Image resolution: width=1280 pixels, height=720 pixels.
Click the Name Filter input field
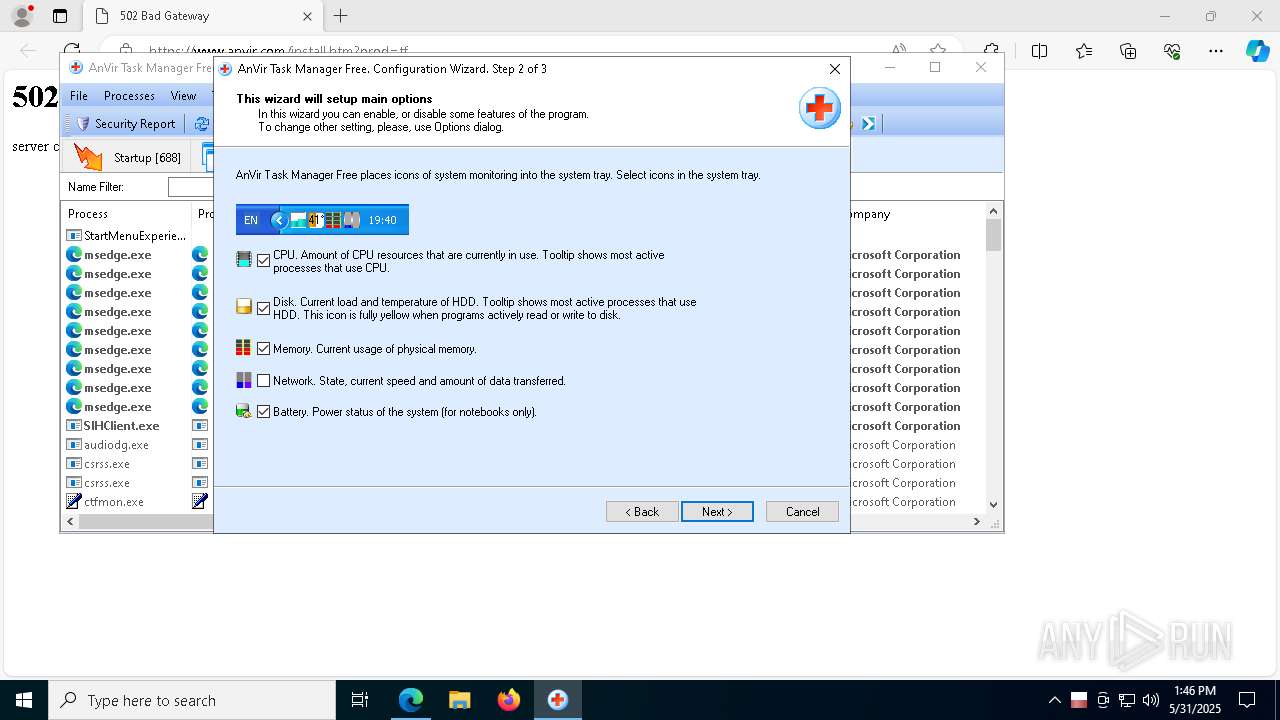[x=191, y=187]
